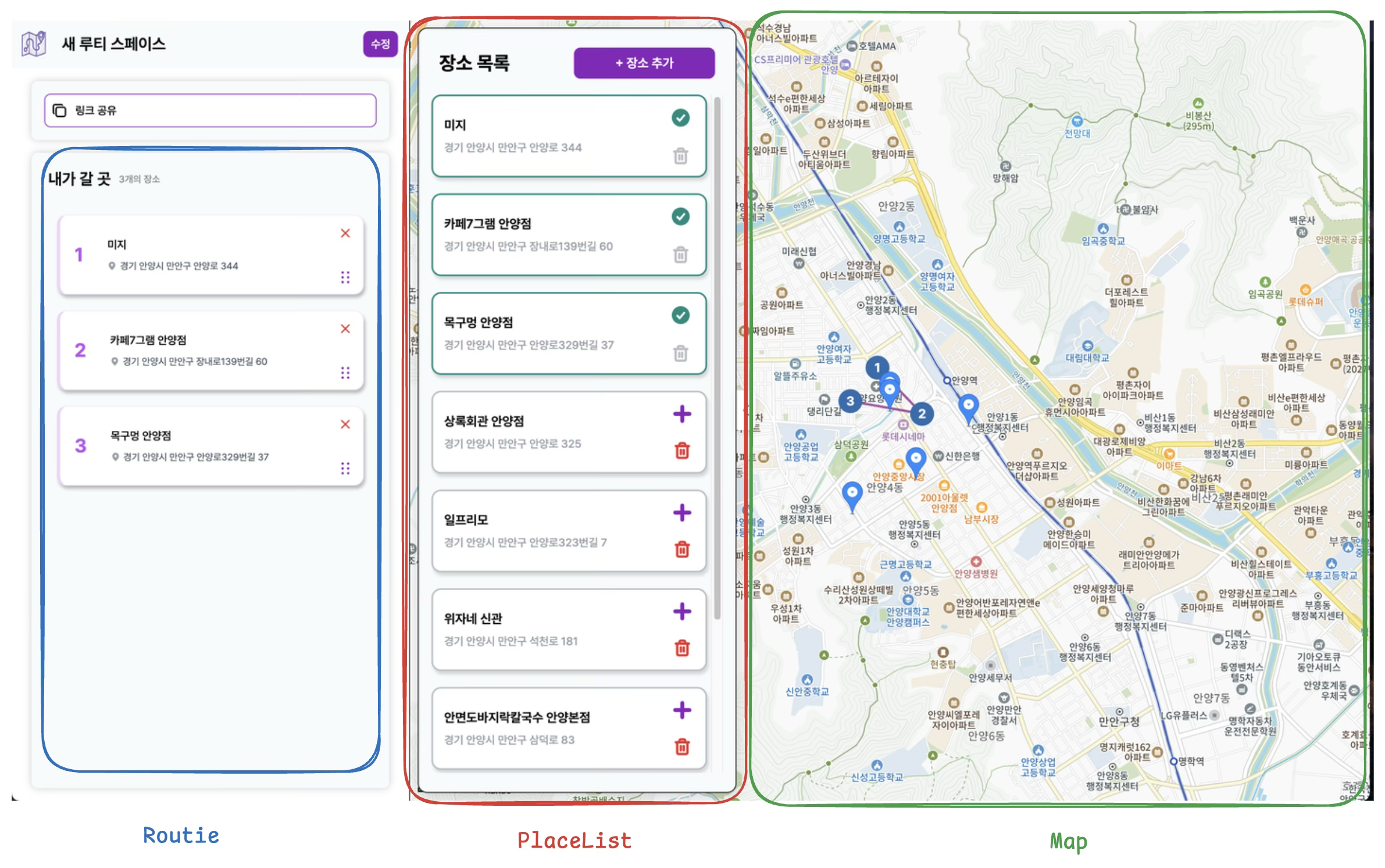This screenshot has height=868, width=1385.
Task: Click the map logo icon beside 새 루티 스페이스
Action: click(34, 44)
